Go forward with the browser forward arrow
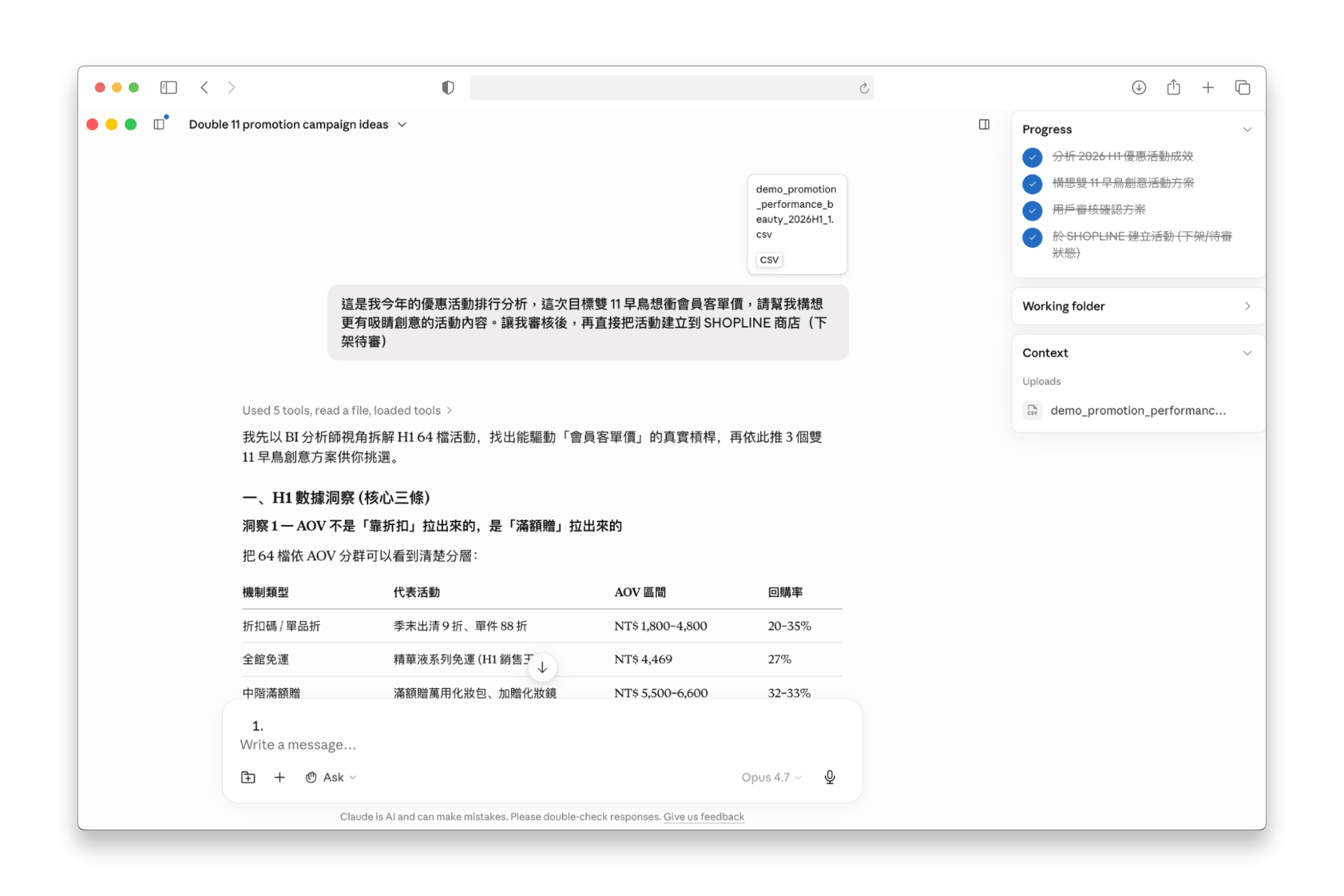 232,87
